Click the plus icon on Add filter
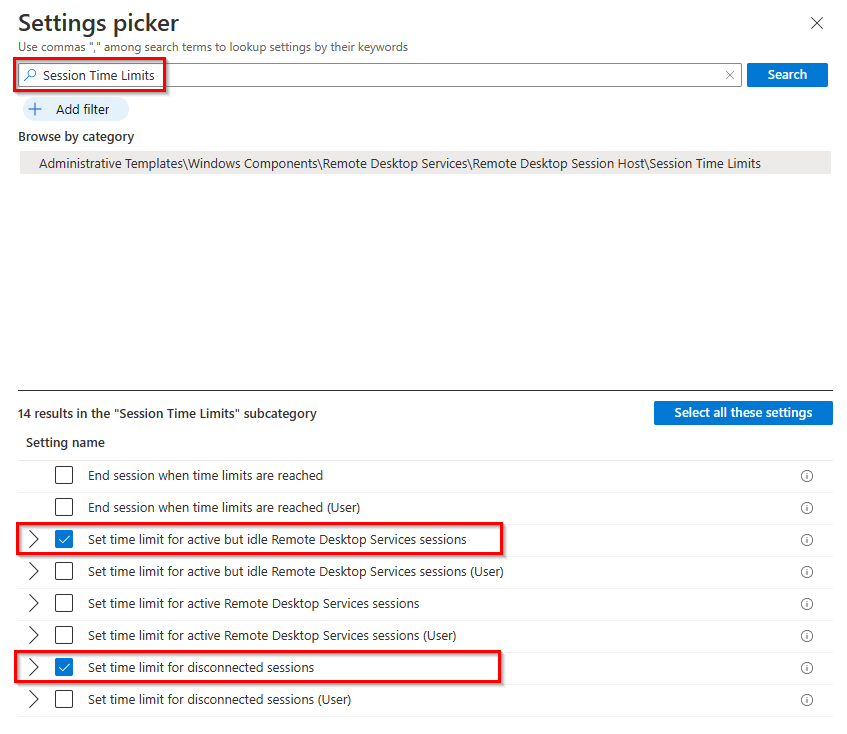Image resolution: width=847 pixels, height=734 pixels. (x=36, y=110)
